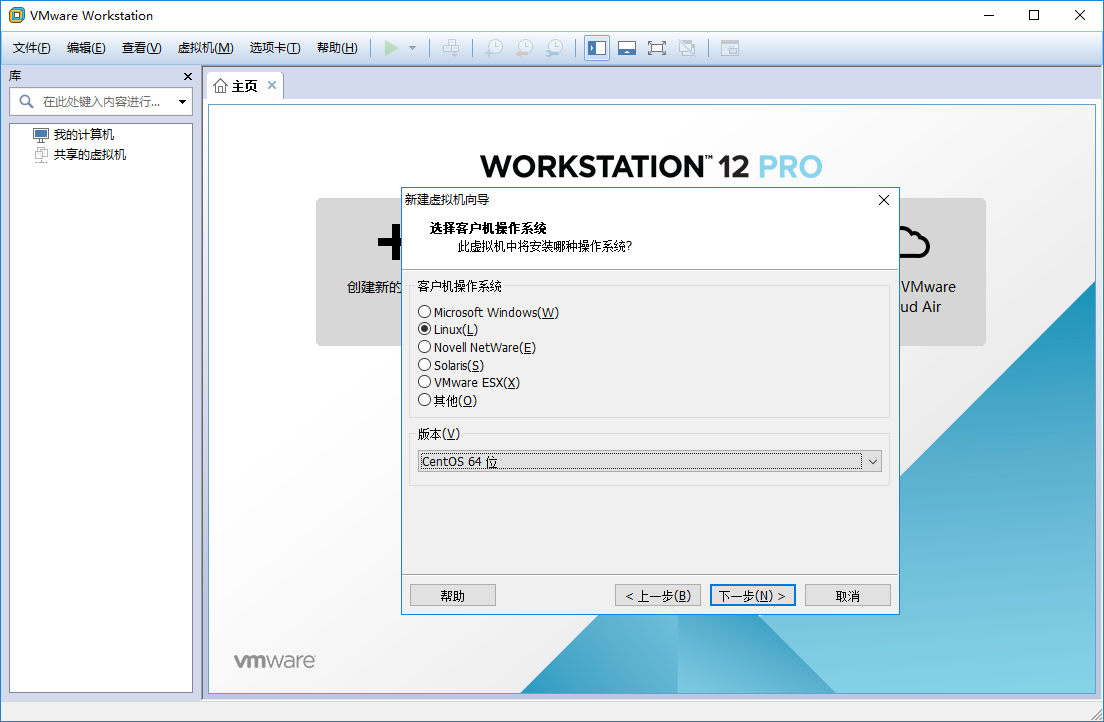Click the search magnifier icon in library
This screenshot has height=722, width=1104.
(x=26, y=101)
